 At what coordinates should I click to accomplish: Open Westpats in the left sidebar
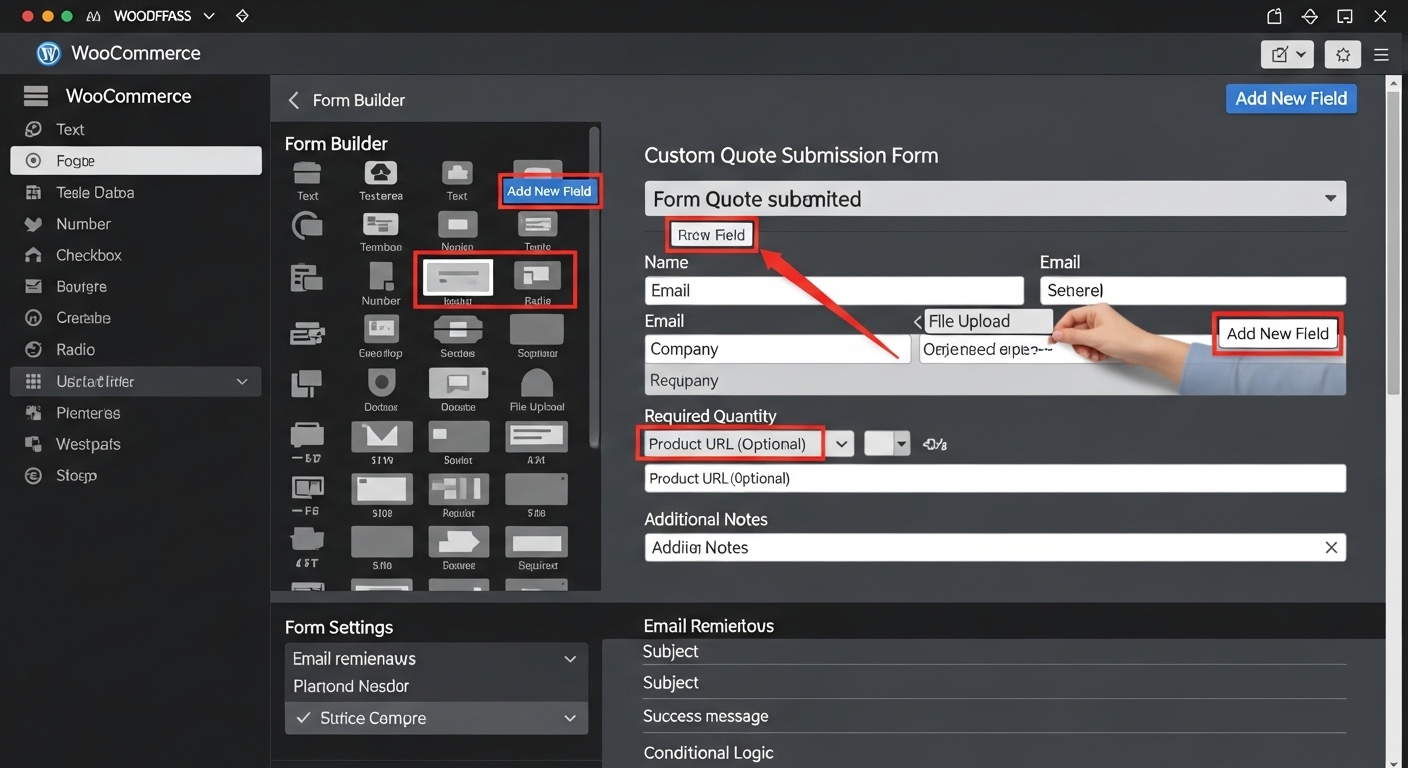[x=88, y=444]
